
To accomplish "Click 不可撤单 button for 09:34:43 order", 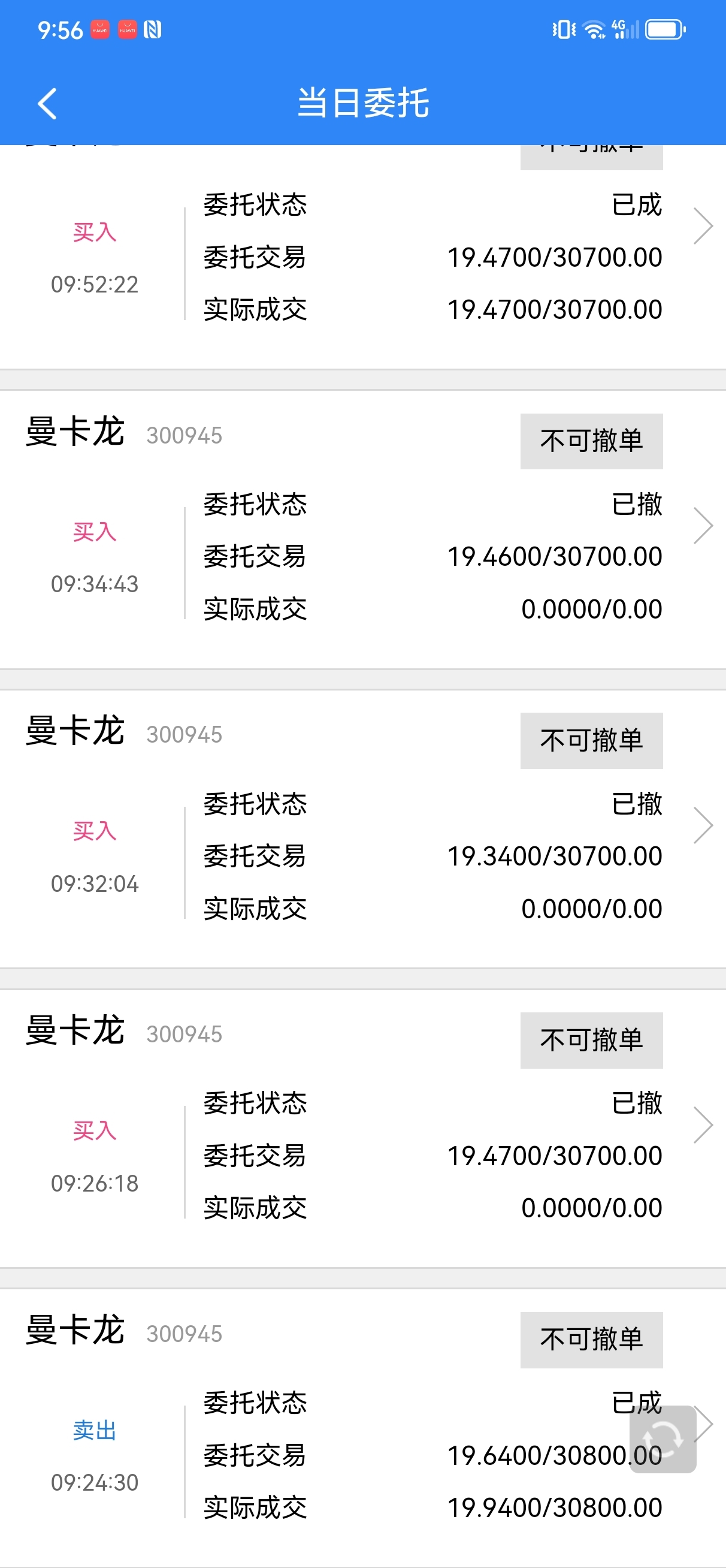I will [591, 441].
